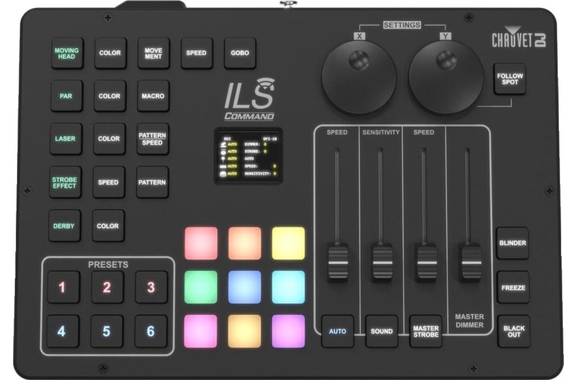Click the SPEED fader above the AUTO button

[x=338, y=262]
